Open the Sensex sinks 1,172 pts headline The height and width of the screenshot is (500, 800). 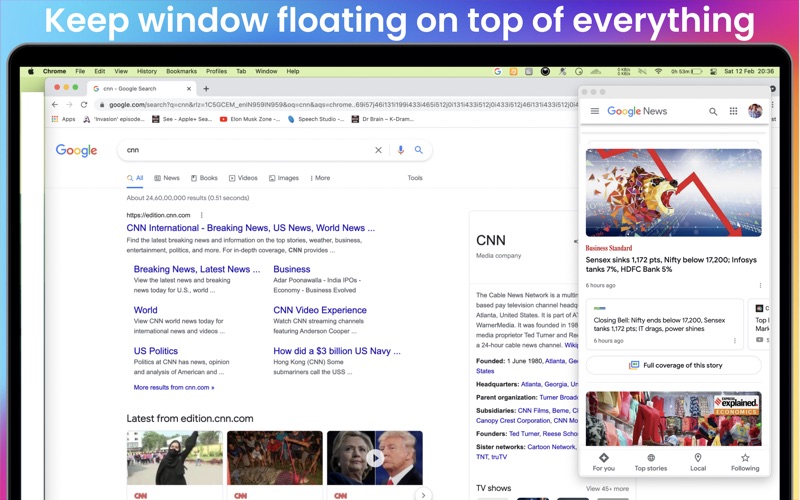click(671, 264)
